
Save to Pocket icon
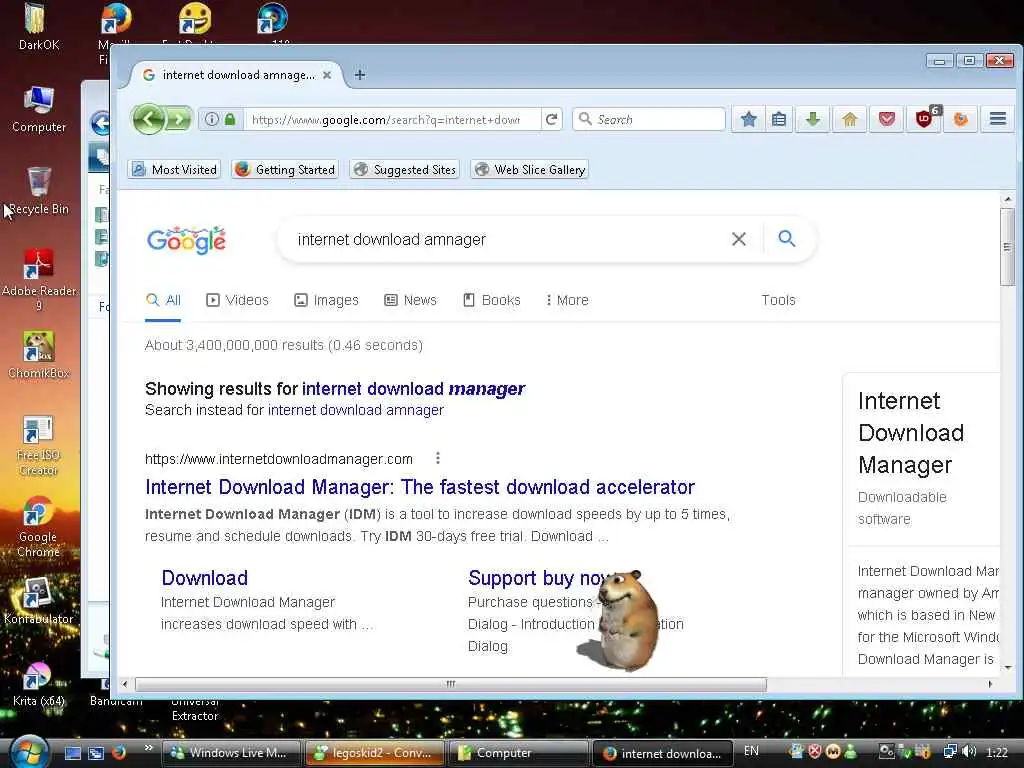pos(886,120)
